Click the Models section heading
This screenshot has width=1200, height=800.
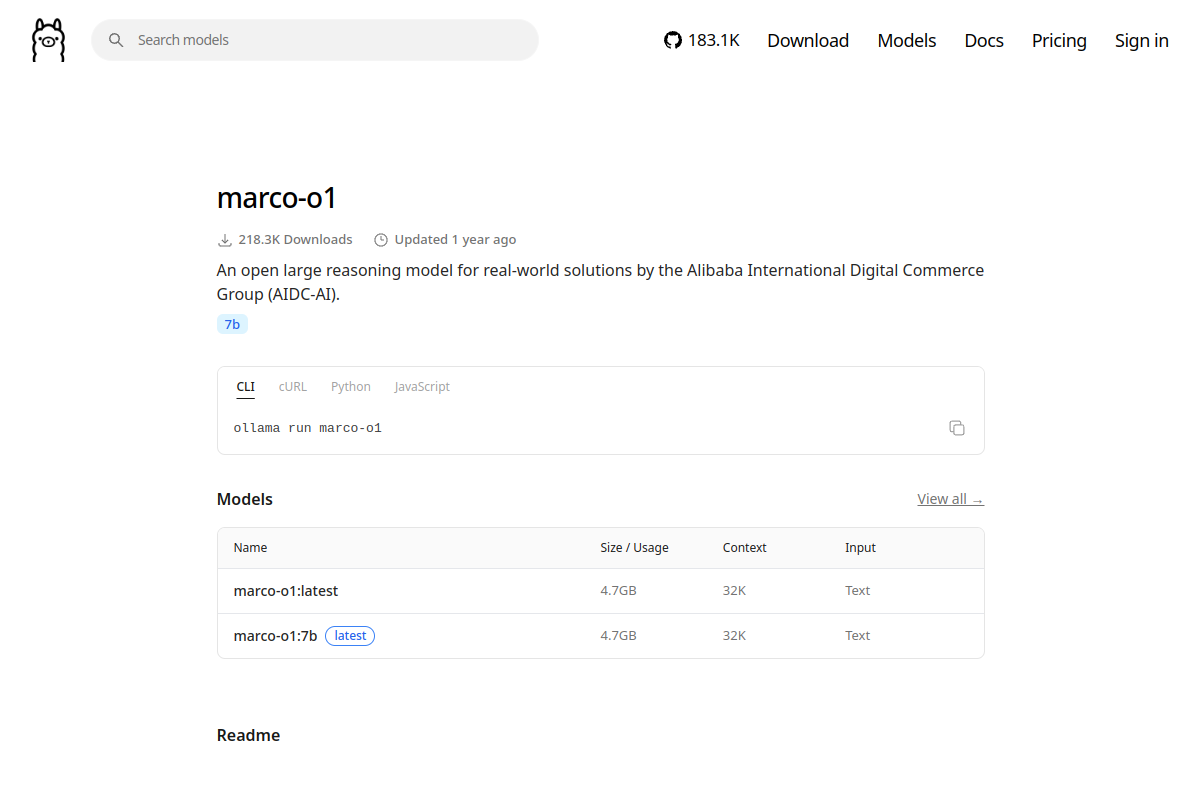245,499
